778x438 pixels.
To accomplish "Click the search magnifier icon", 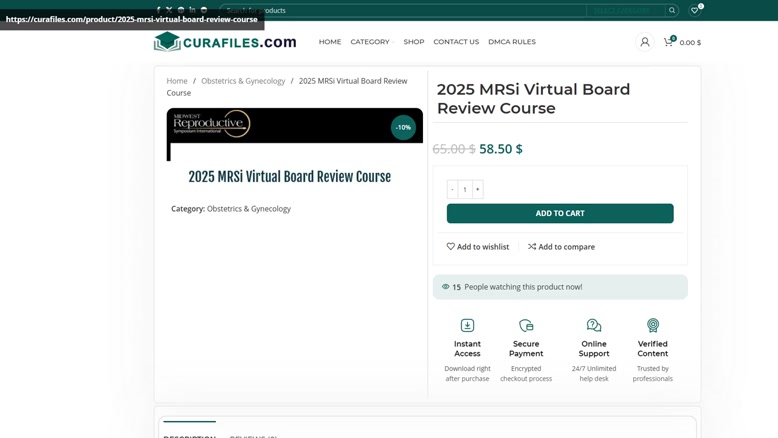I will pyautogui.click(x=672, y=10).
